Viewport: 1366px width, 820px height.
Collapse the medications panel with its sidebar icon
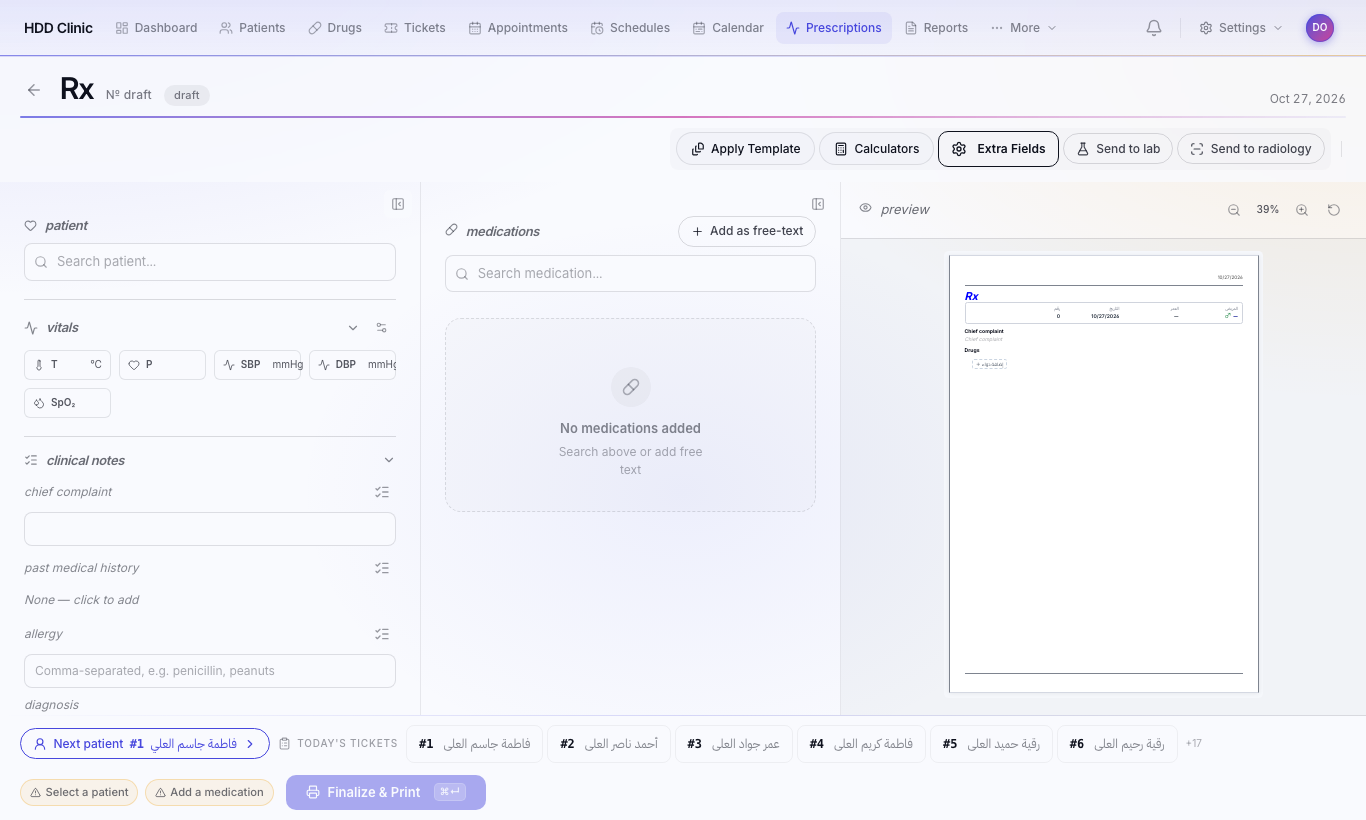coord(818,204)
